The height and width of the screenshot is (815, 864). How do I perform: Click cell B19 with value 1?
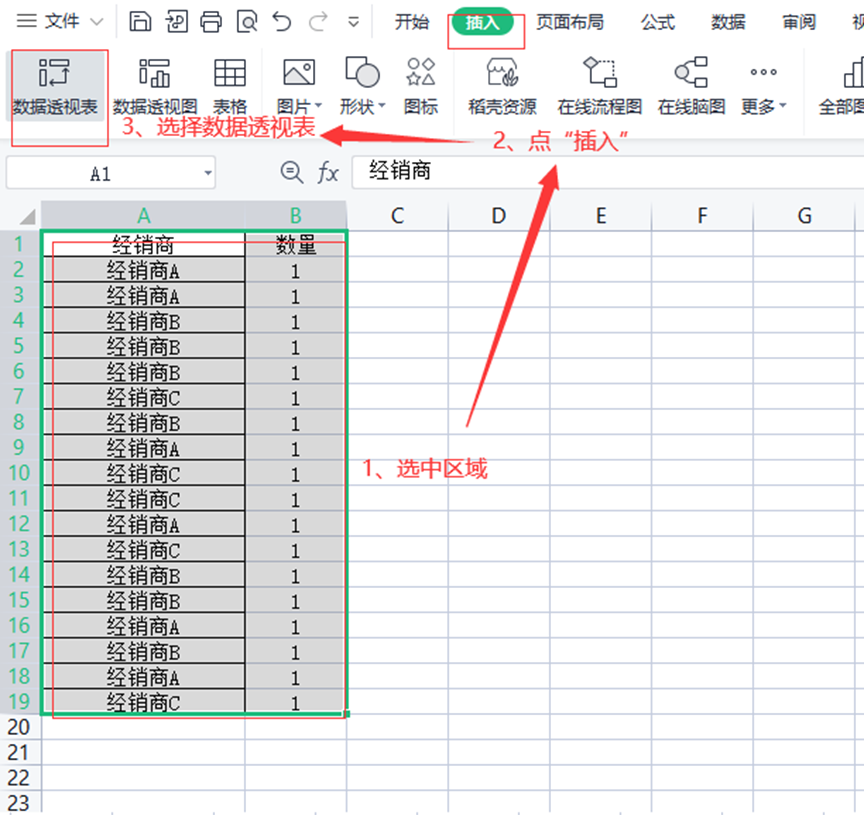pyautogui.click(x=296, y=701)
